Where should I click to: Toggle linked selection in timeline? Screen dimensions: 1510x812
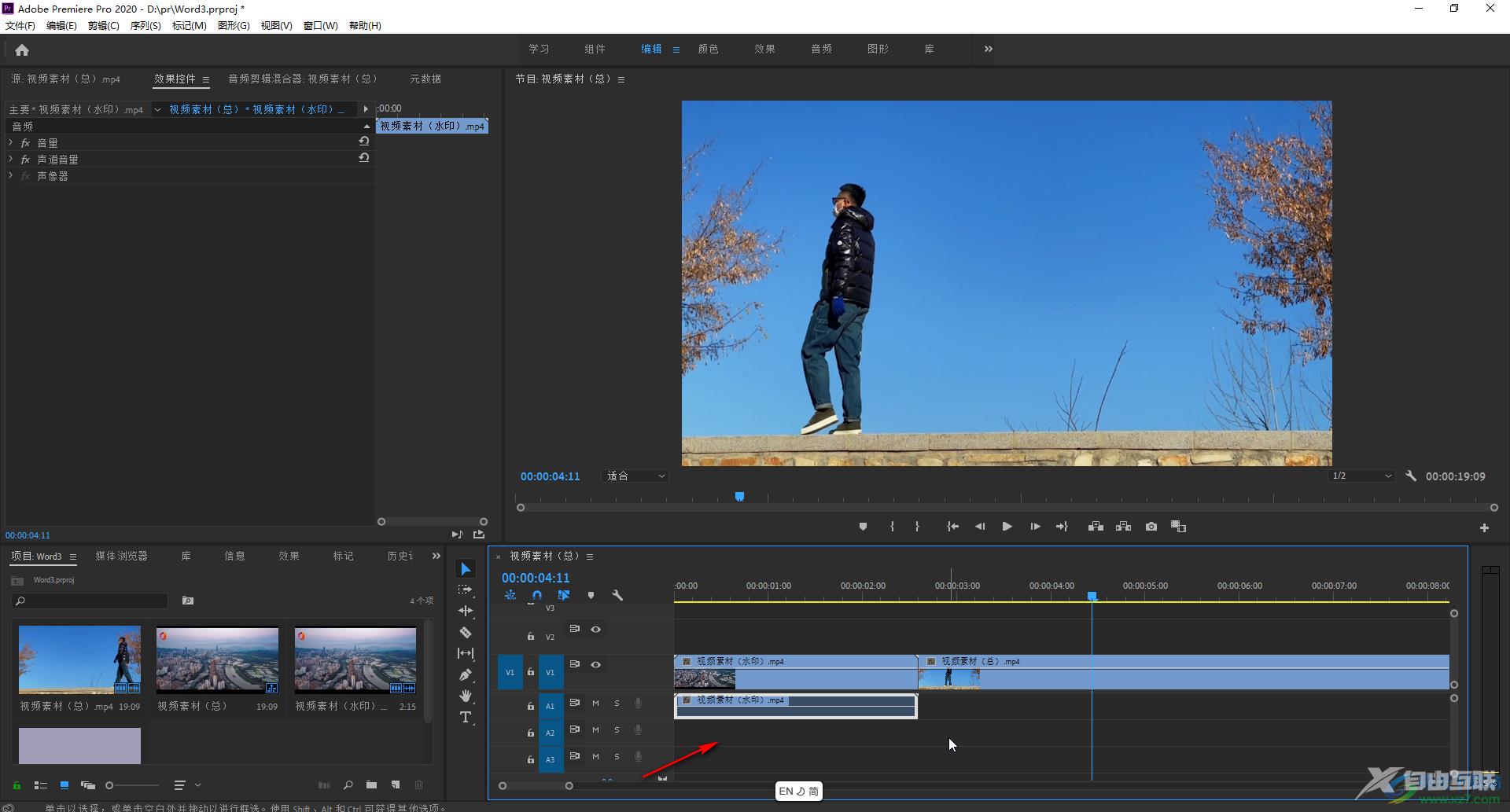point(564,595)
